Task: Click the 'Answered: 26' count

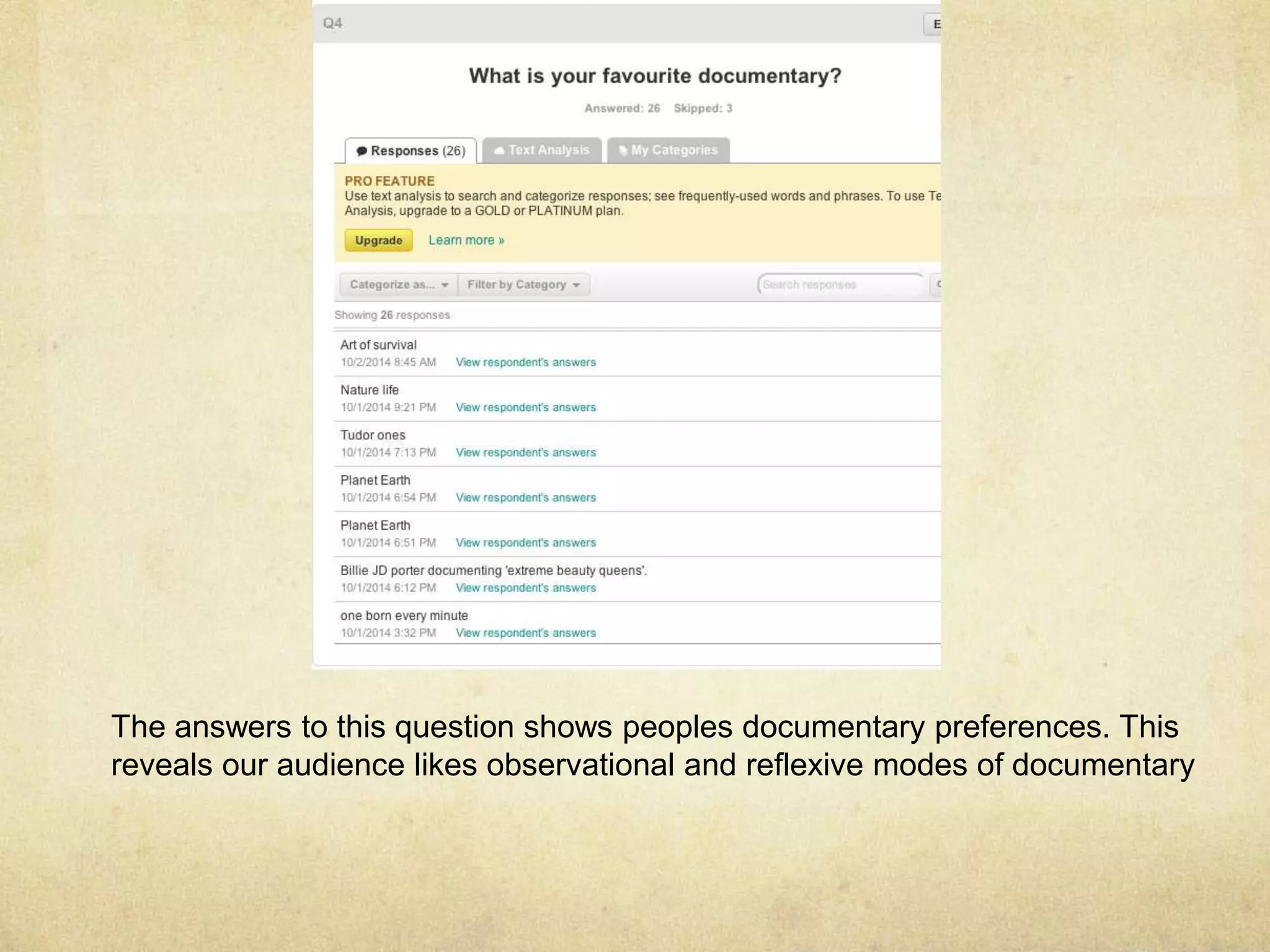Action: coord(622,108)
